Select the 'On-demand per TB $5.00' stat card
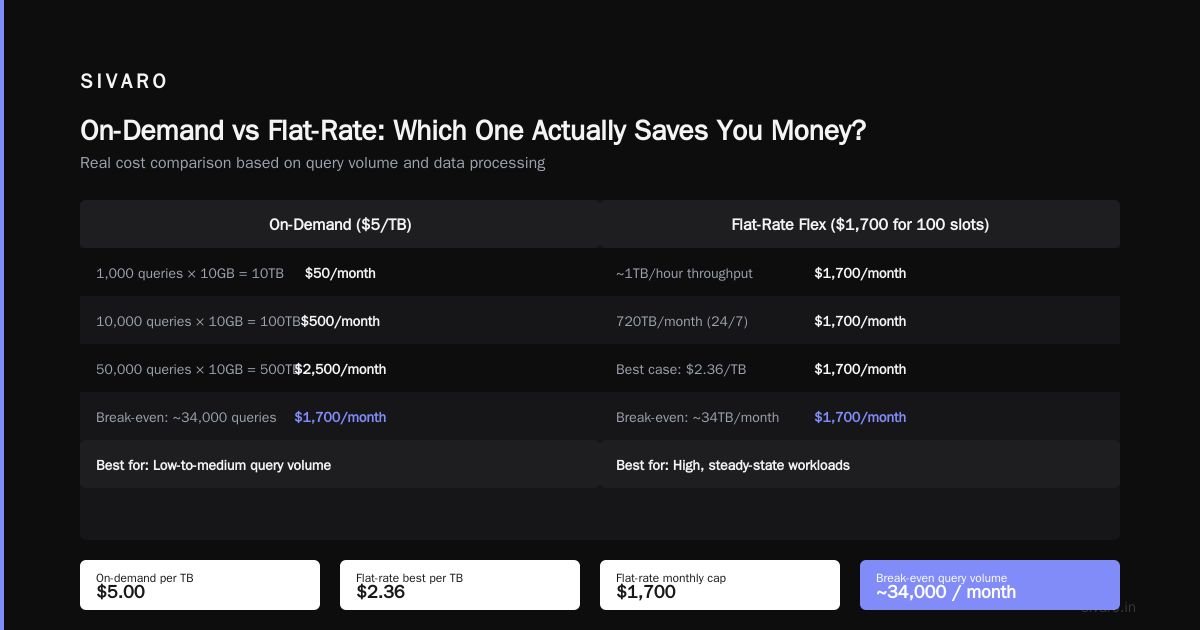Viewport: 1200px width, 630px height. pos(200,585)
